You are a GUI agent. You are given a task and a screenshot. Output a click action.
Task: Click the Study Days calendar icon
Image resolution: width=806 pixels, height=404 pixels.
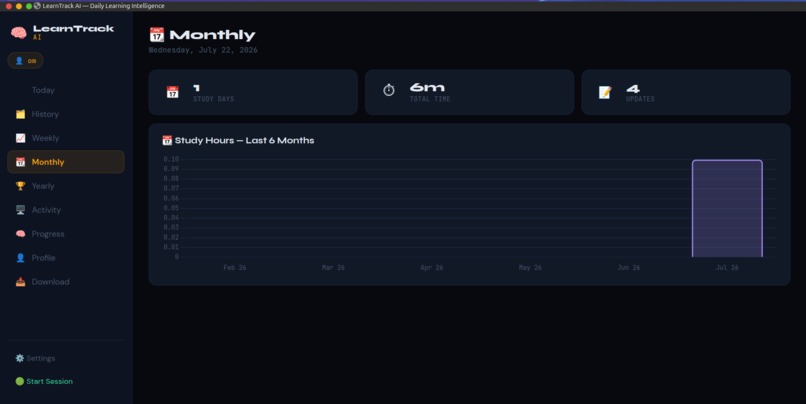click(x=173, y=92)
